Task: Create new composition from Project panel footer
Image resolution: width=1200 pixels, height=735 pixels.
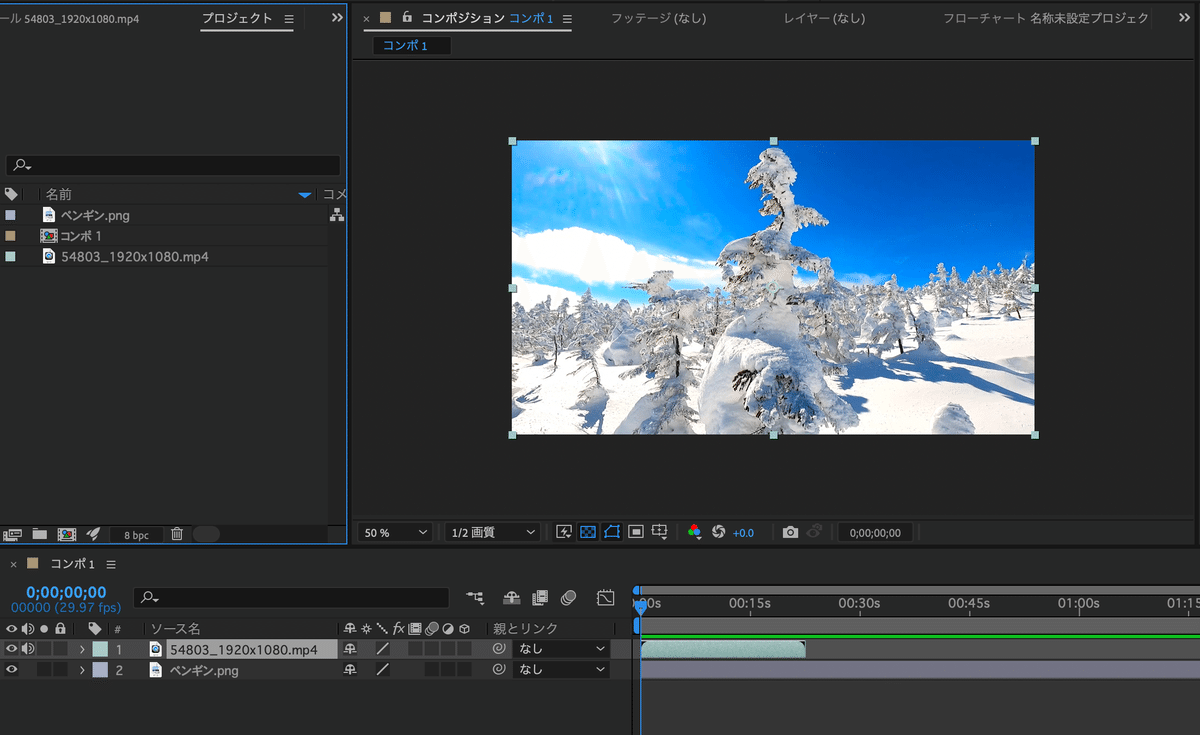Action: coord(67,534)
